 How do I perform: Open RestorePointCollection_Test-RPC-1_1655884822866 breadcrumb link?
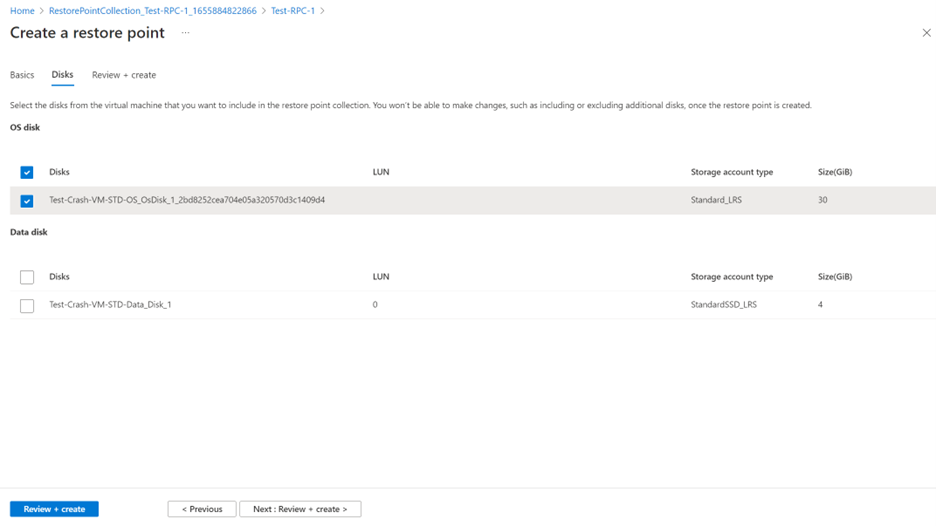point(153,11)
